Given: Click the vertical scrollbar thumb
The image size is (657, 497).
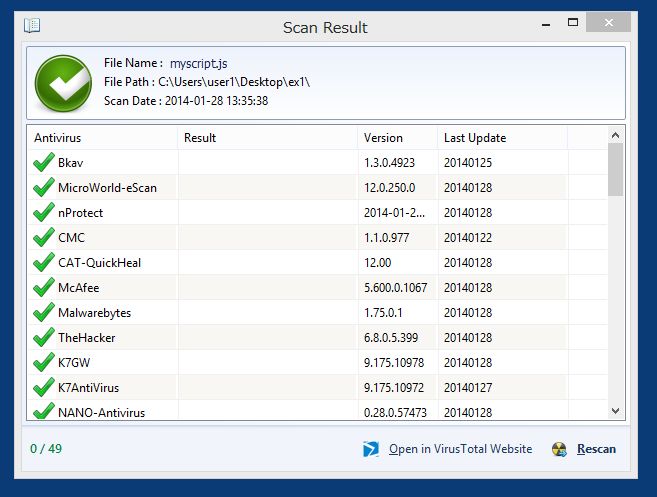Looking at the screenshot, I should [615, 169].
